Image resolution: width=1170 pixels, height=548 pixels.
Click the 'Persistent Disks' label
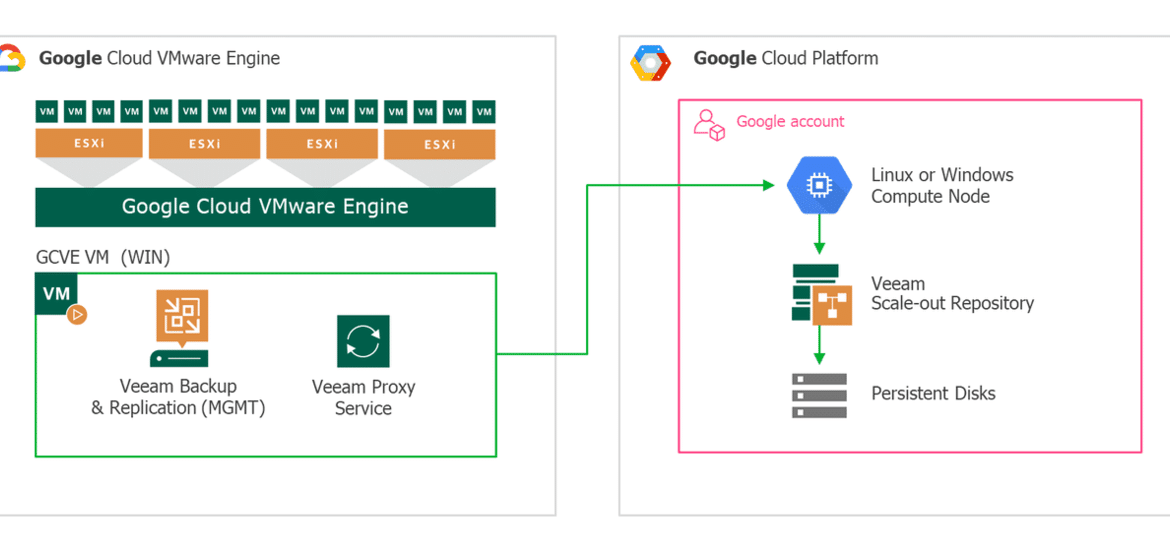933,393
